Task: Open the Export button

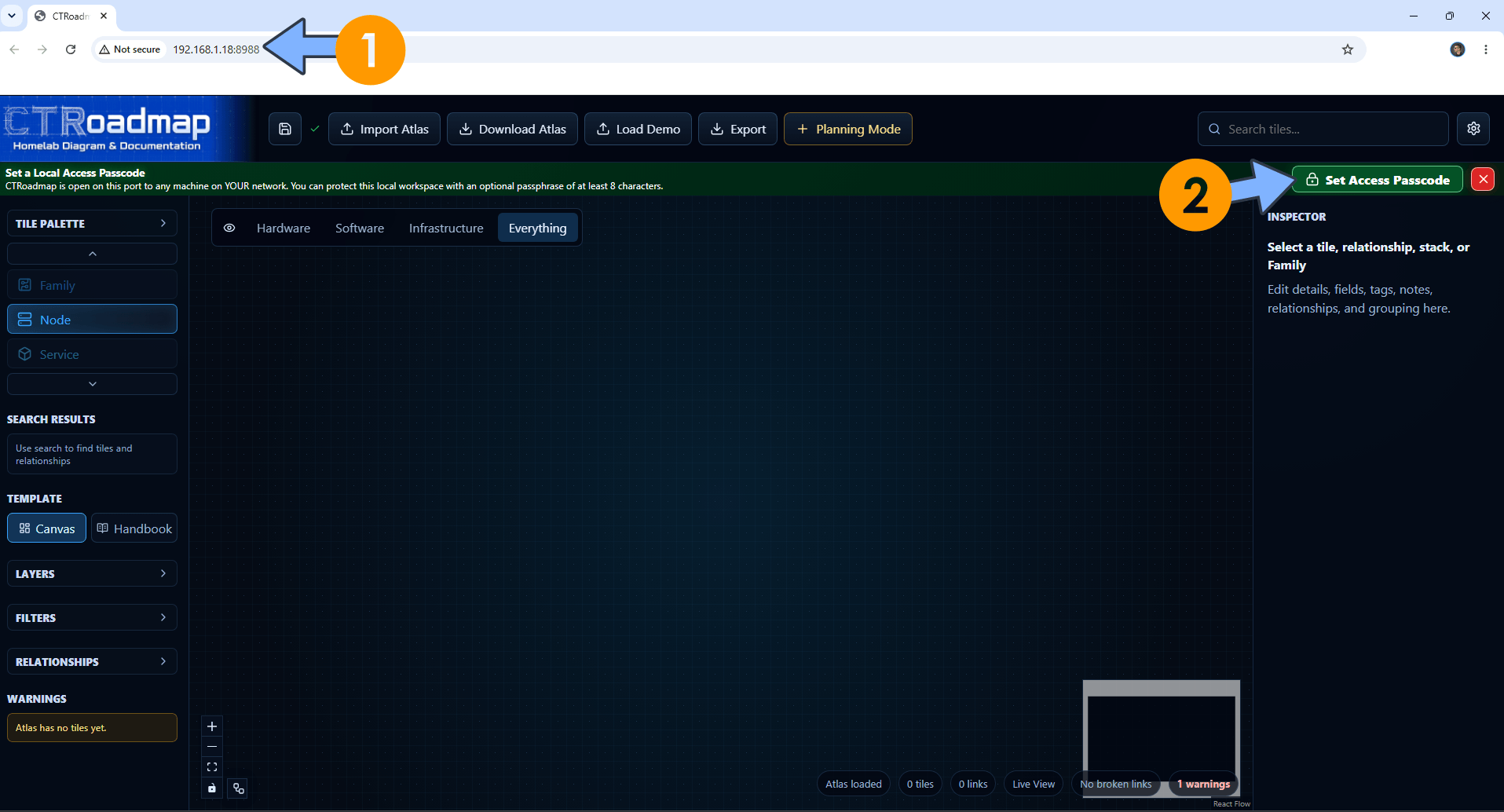Action: tap(737, 129)
